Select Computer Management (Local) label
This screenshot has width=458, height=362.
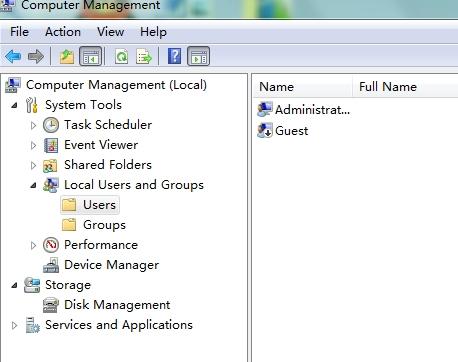[116, 85]
